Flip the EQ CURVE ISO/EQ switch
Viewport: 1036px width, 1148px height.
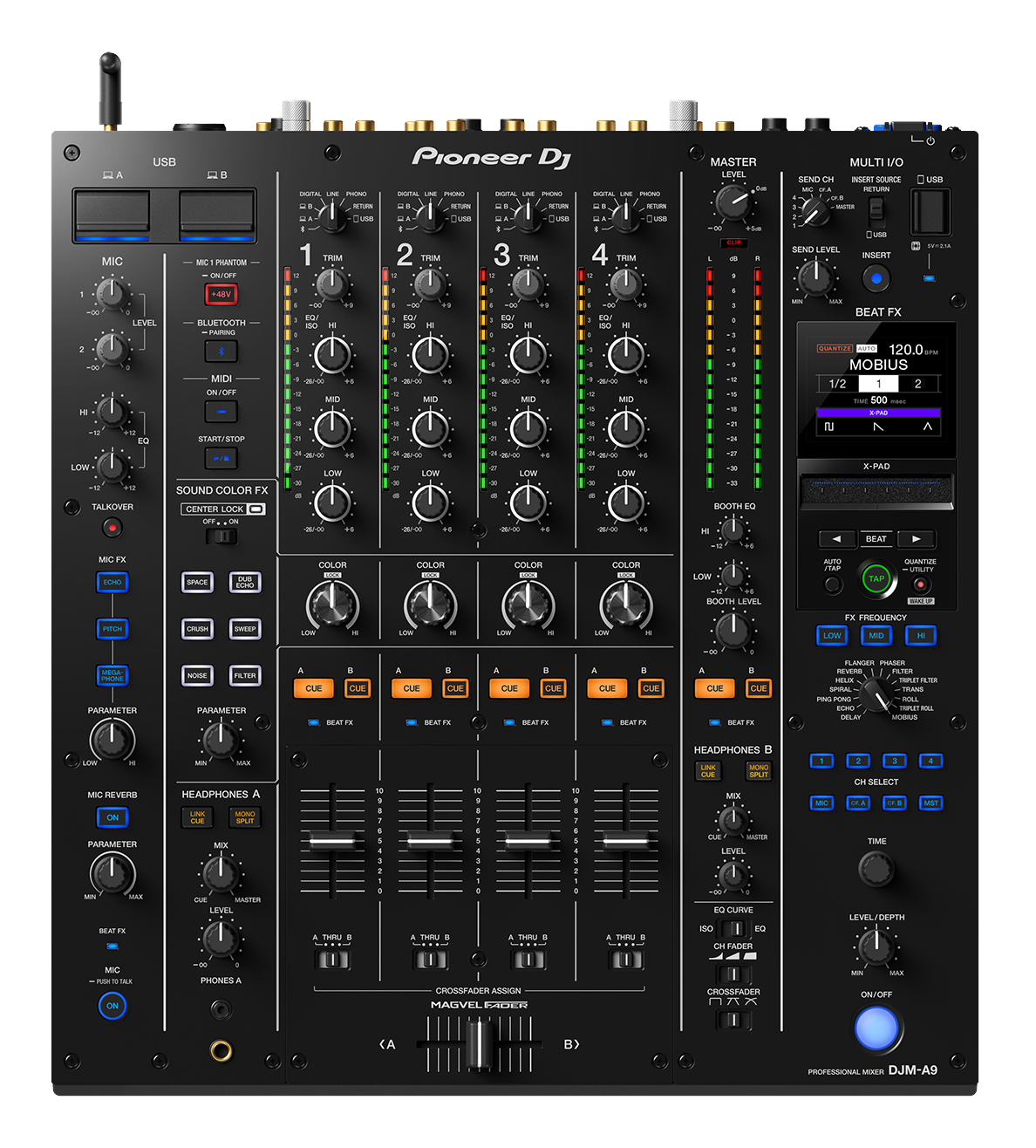pyautogui.click(x=733, y=928)
